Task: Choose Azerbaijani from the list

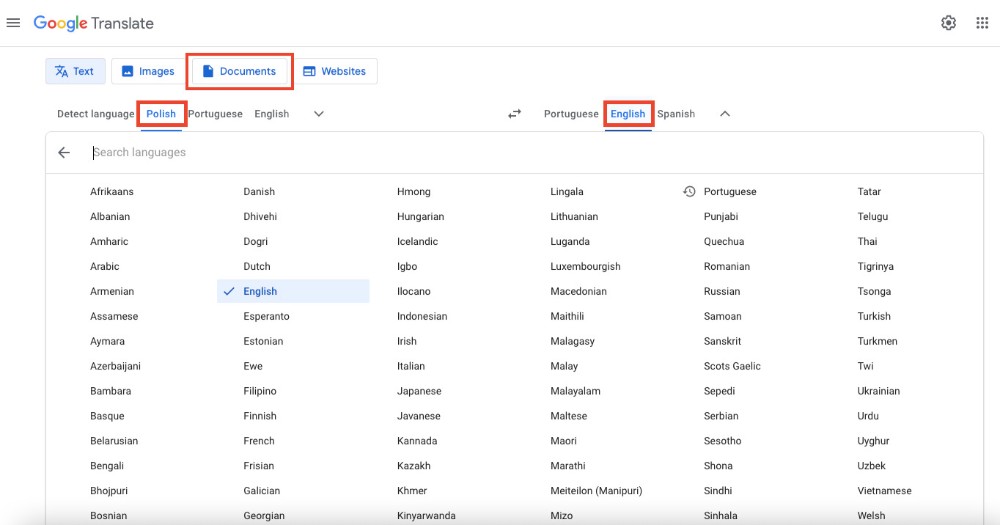Action: point(115,366)
